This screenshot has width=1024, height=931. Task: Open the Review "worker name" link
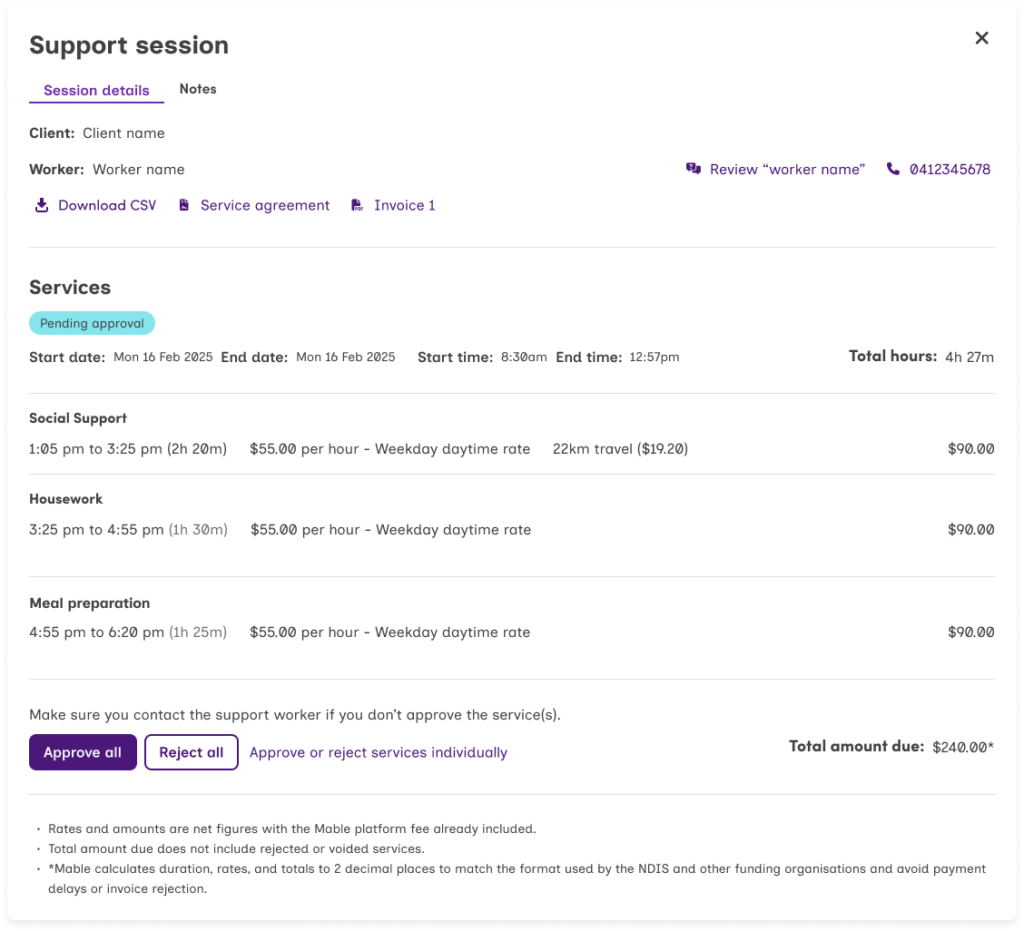tap(787, 169)
